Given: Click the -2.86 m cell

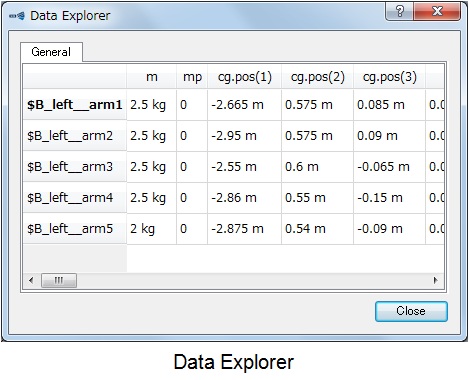Looking at the screenshot, I should point(244,198).
